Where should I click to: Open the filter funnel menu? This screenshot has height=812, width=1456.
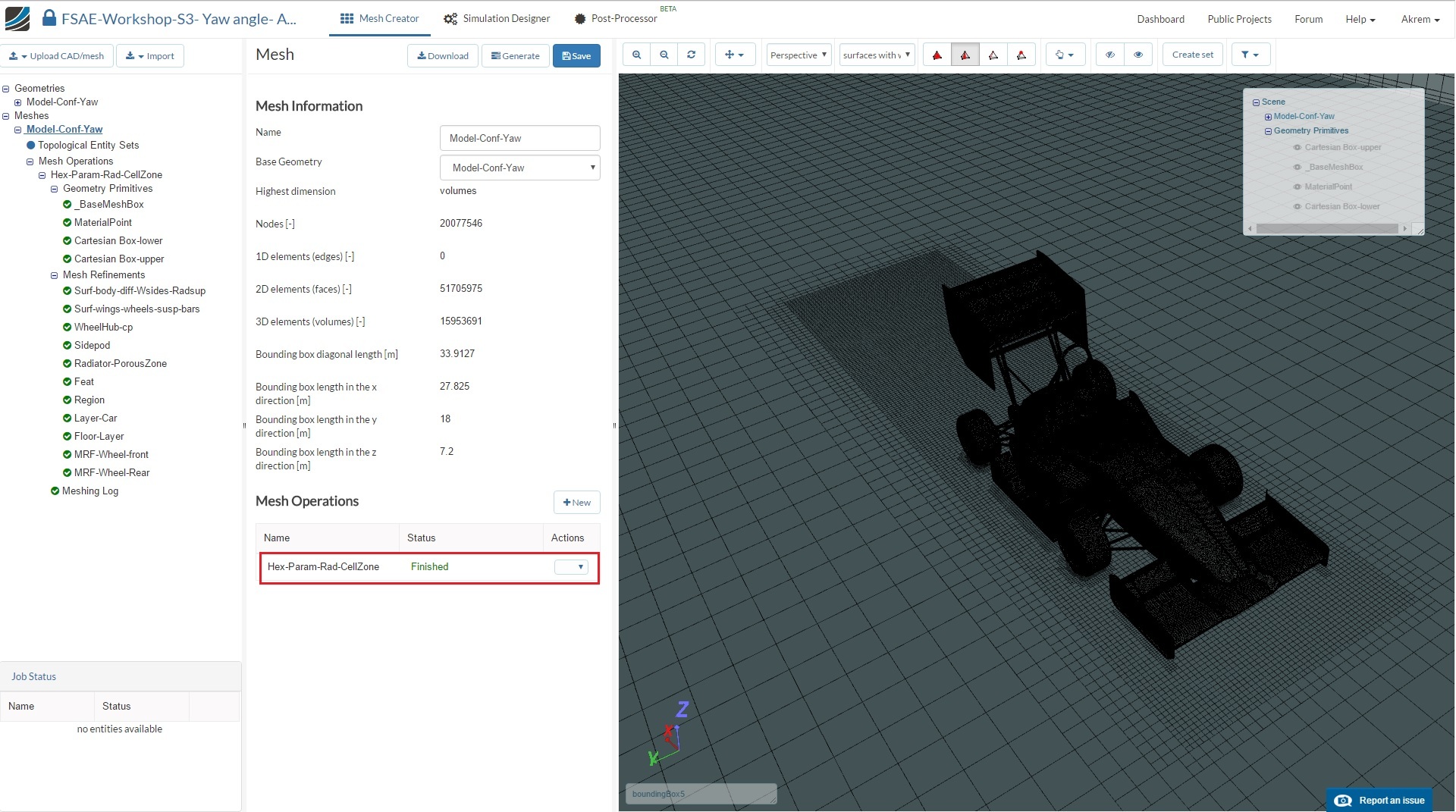point(1250,55)
